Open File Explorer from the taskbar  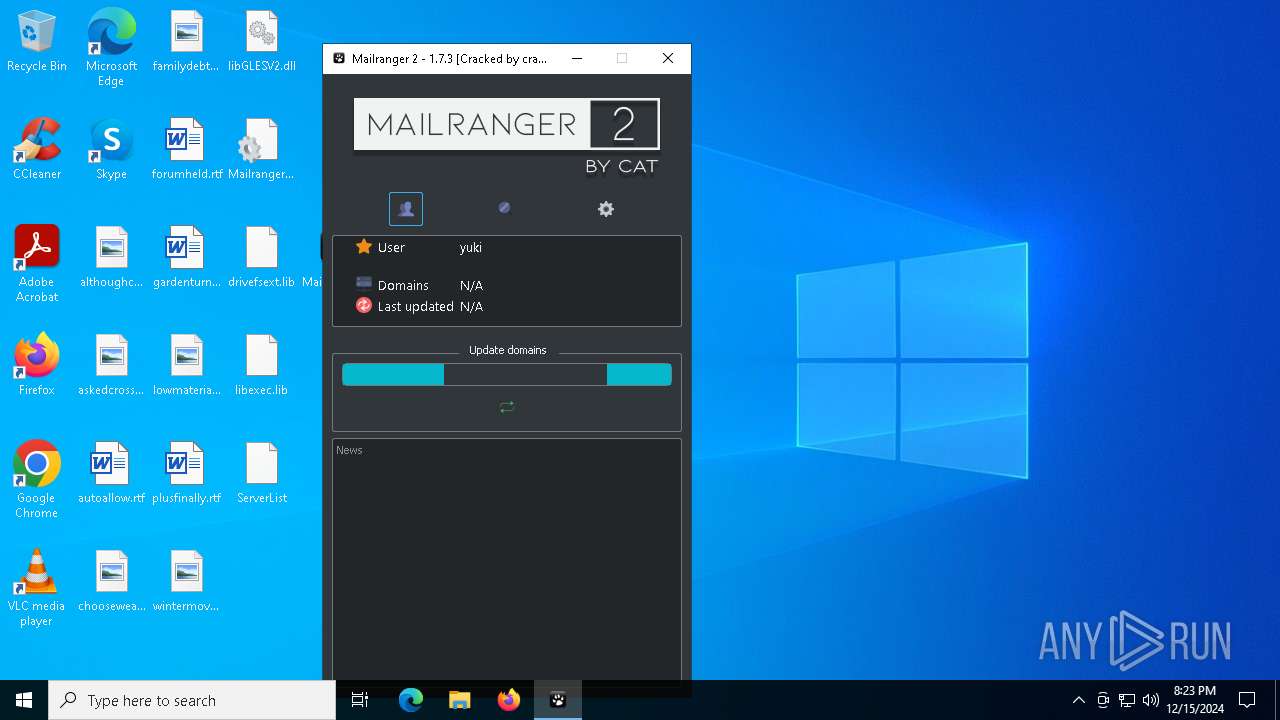460,700
